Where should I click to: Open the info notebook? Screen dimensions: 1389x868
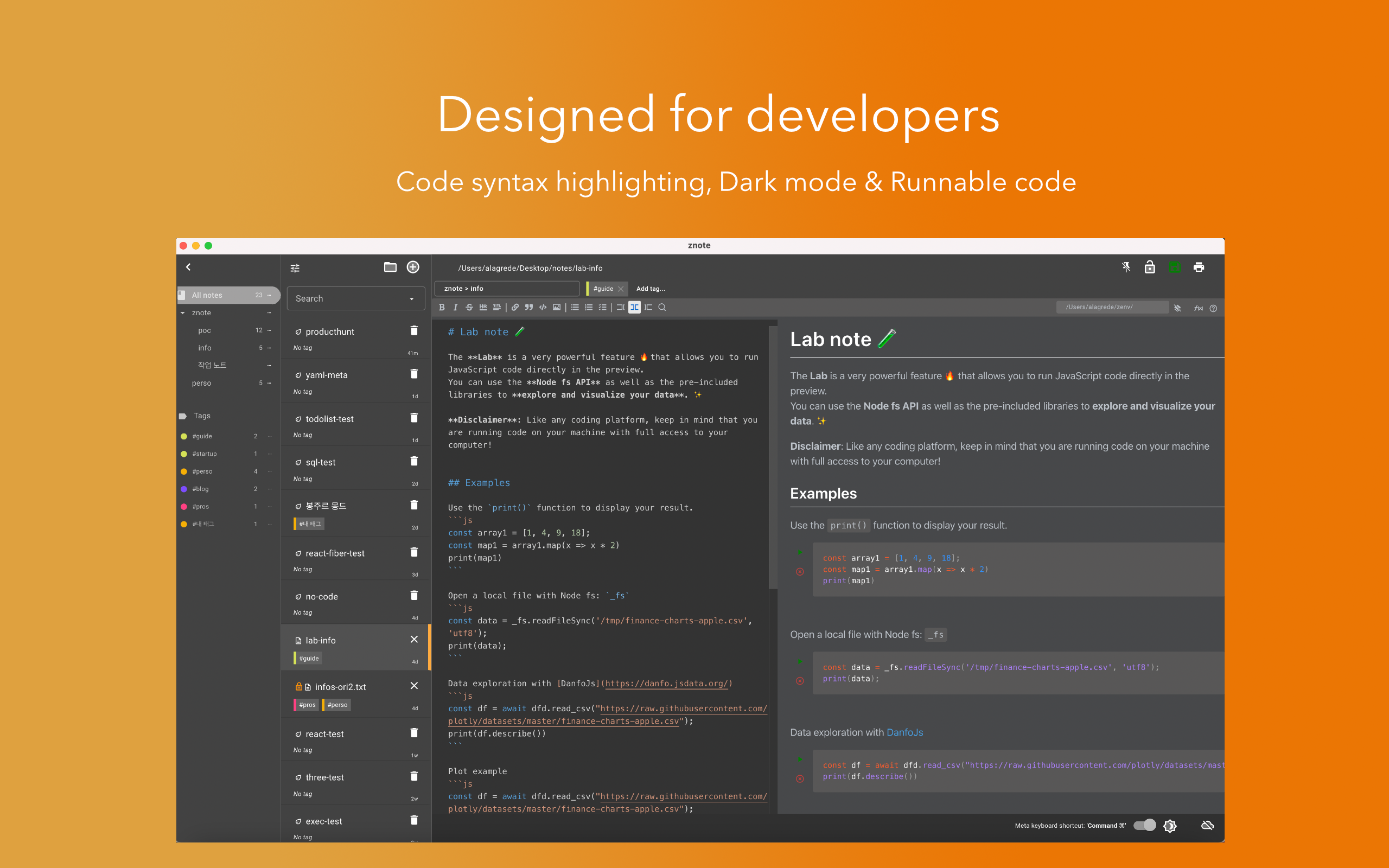(205, 348)
